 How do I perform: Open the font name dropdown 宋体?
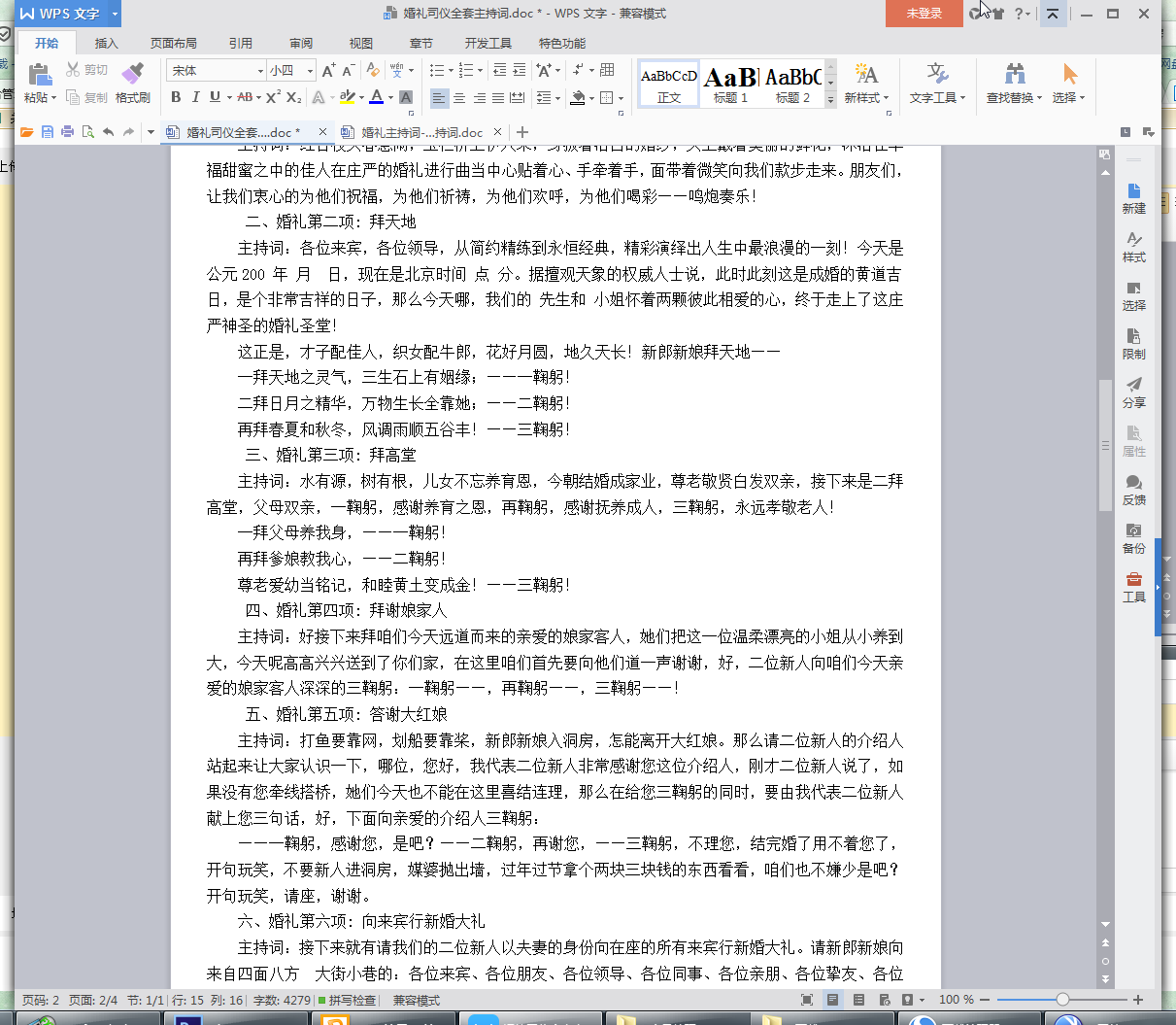pos(260,70)
